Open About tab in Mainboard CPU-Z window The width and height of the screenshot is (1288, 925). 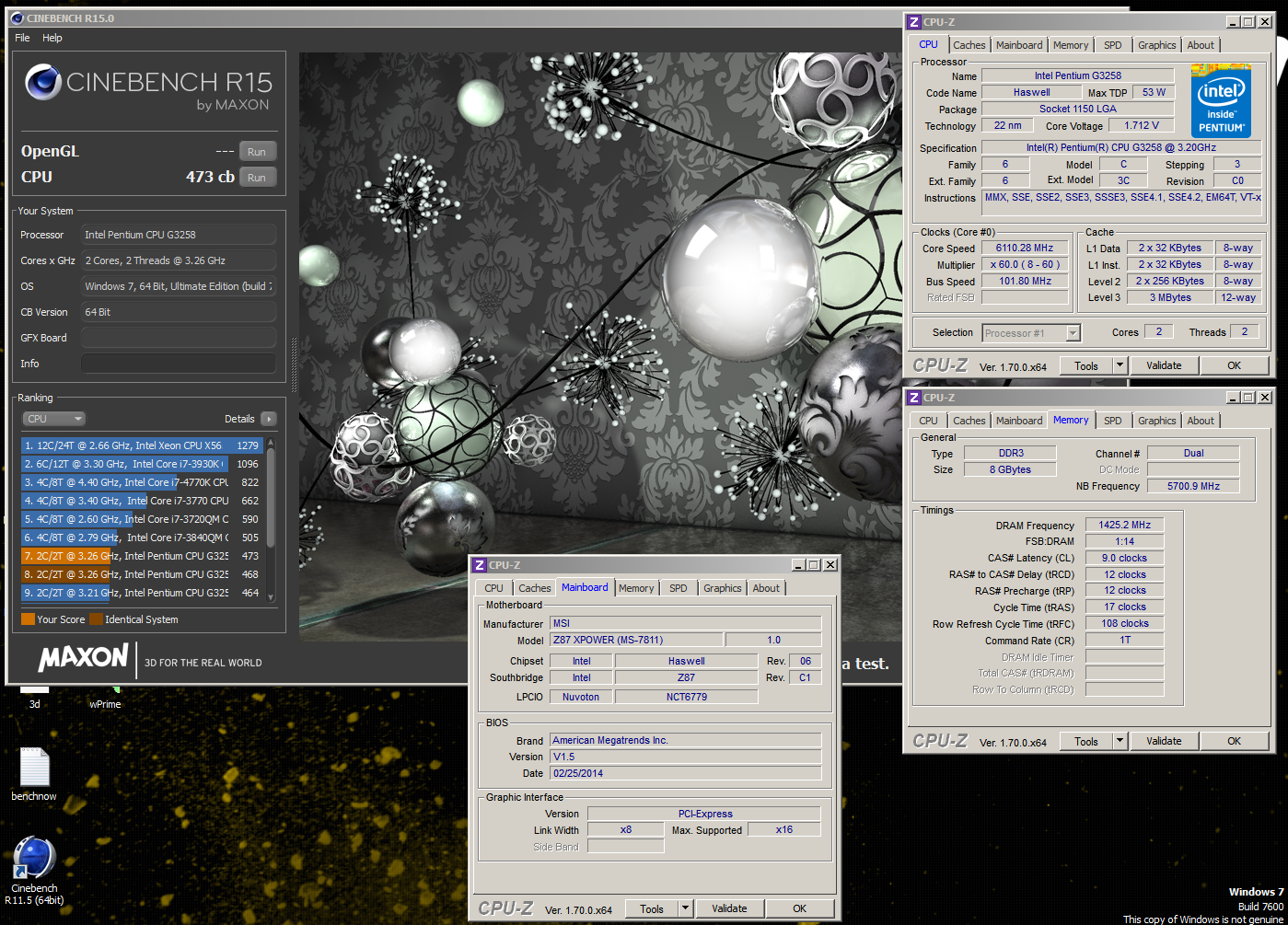[x=766, y=588]
